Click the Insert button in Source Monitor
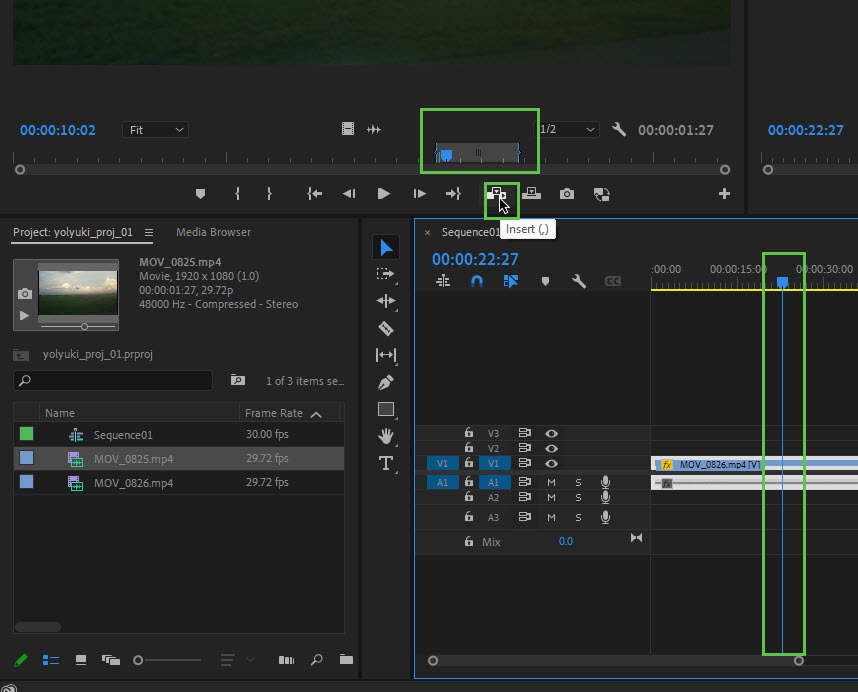Viewport: 858px width, 692px height. point(496,194)
